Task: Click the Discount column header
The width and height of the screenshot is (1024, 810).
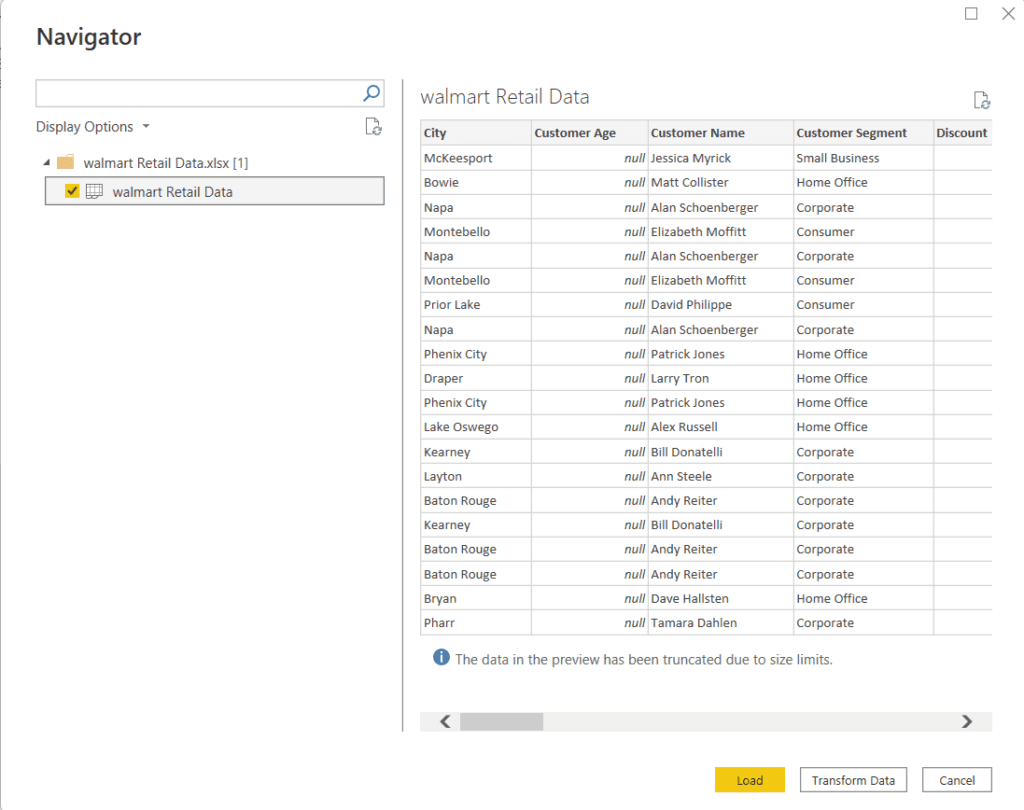Action: [963, 133]
